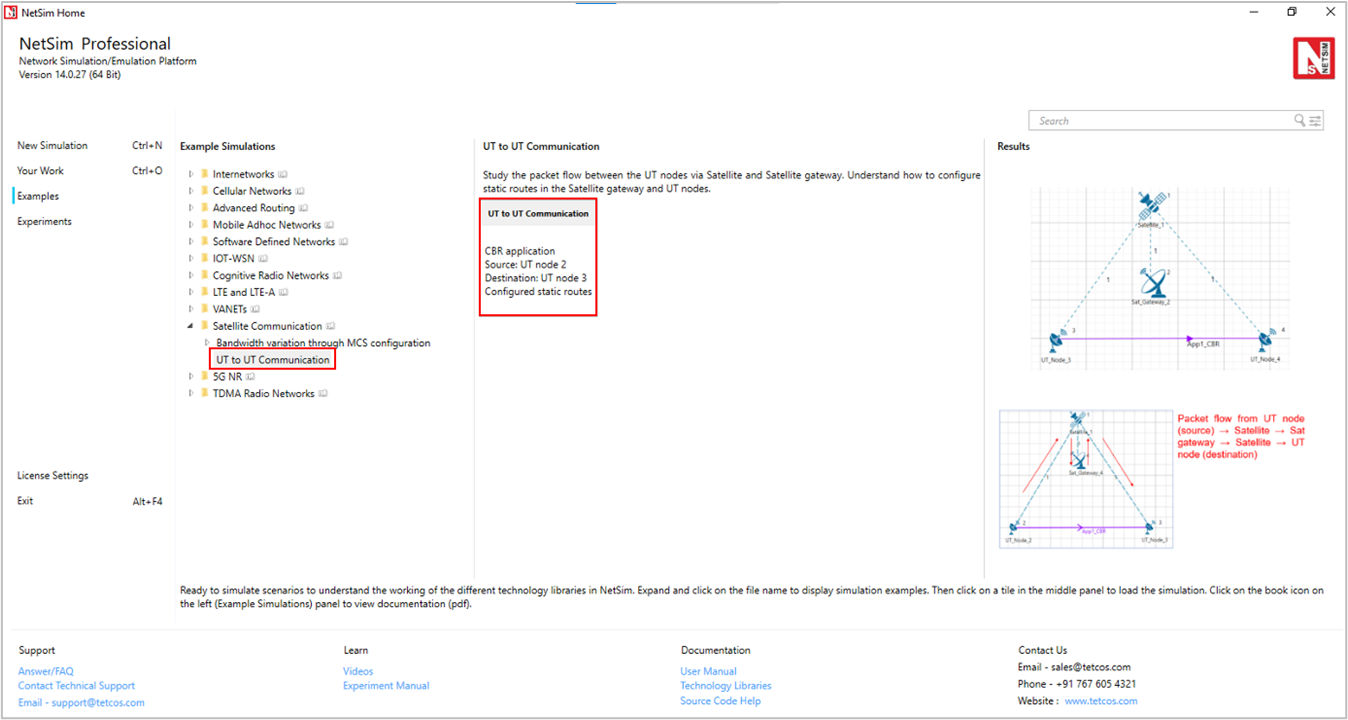Open the Cellular Networks book icon

300,192
